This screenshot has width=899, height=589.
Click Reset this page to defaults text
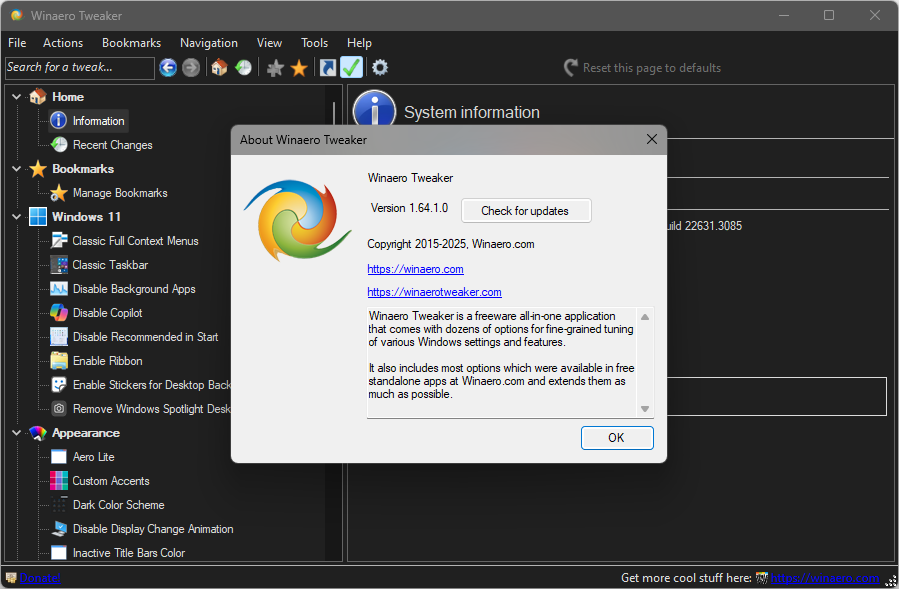[652, 68]
